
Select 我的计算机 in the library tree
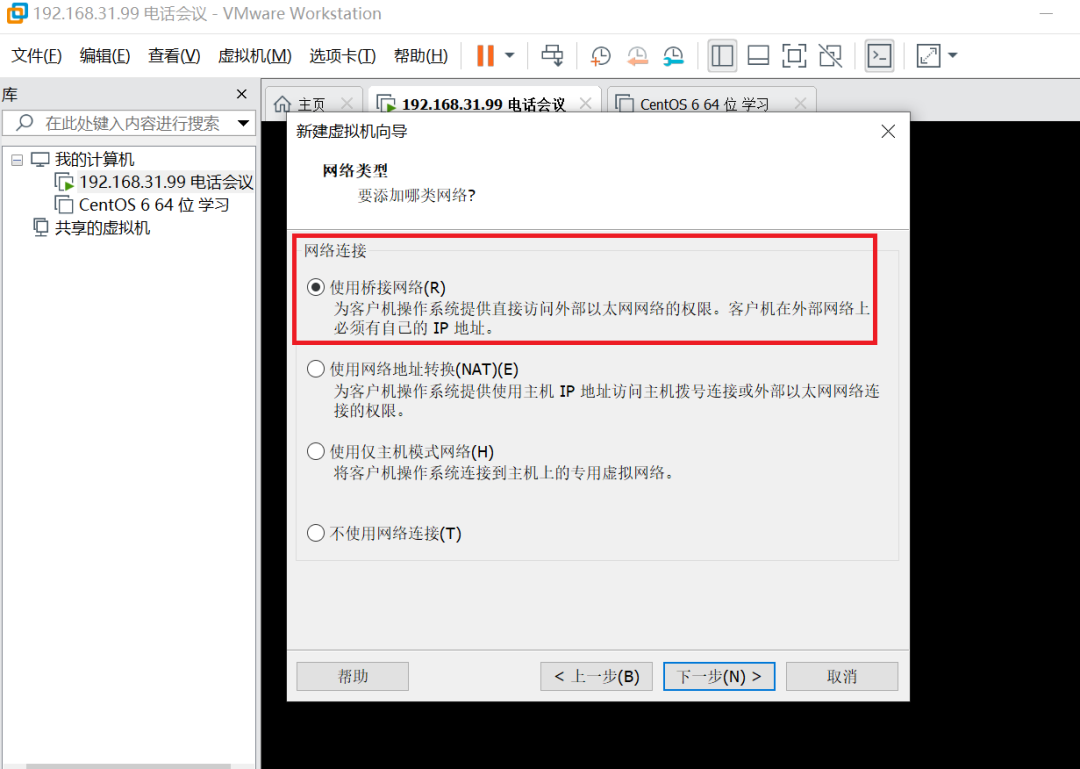coord(94,160)
